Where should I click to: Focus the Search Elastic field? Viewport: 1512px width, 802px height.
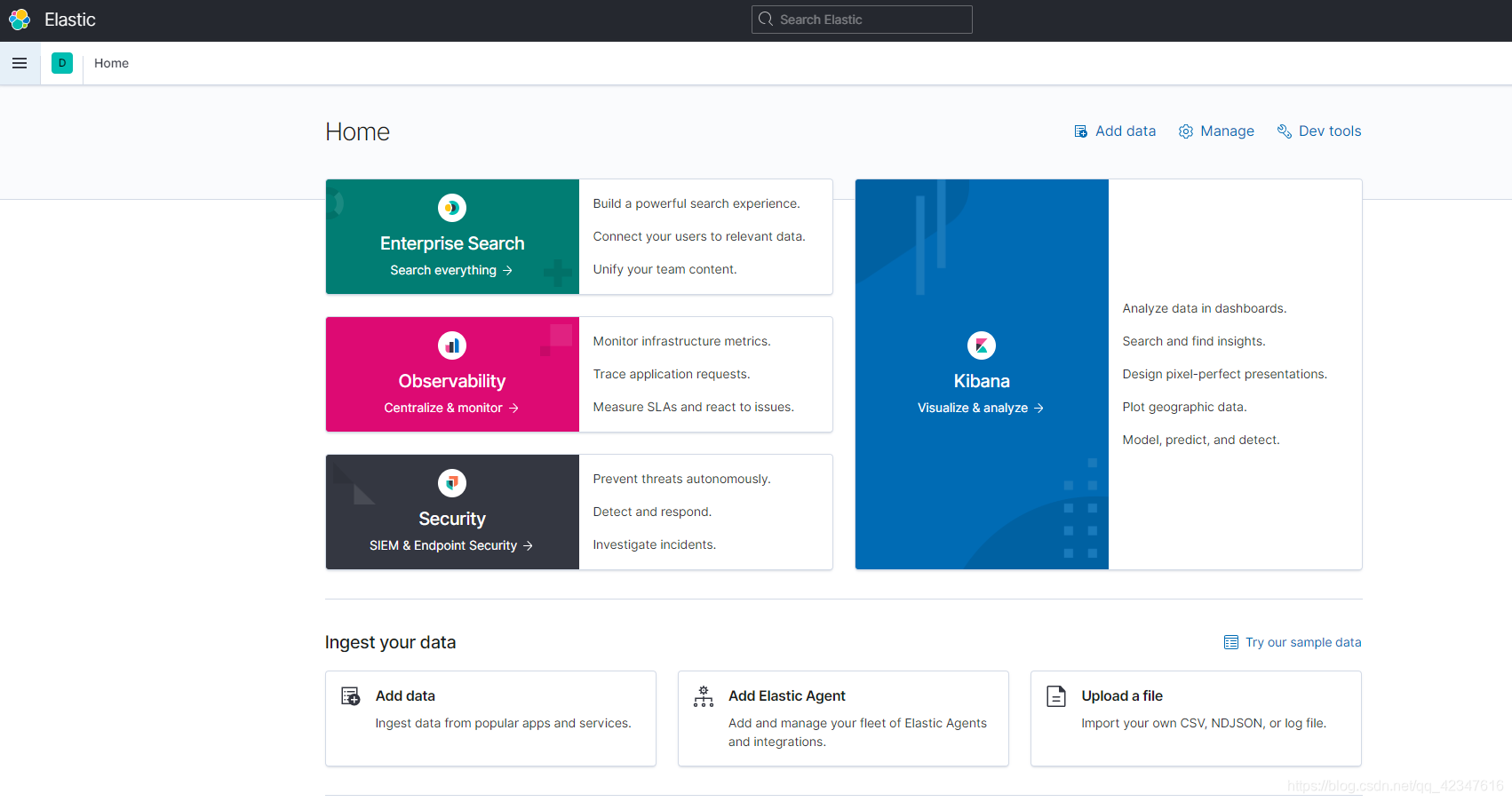pos(862,20)
